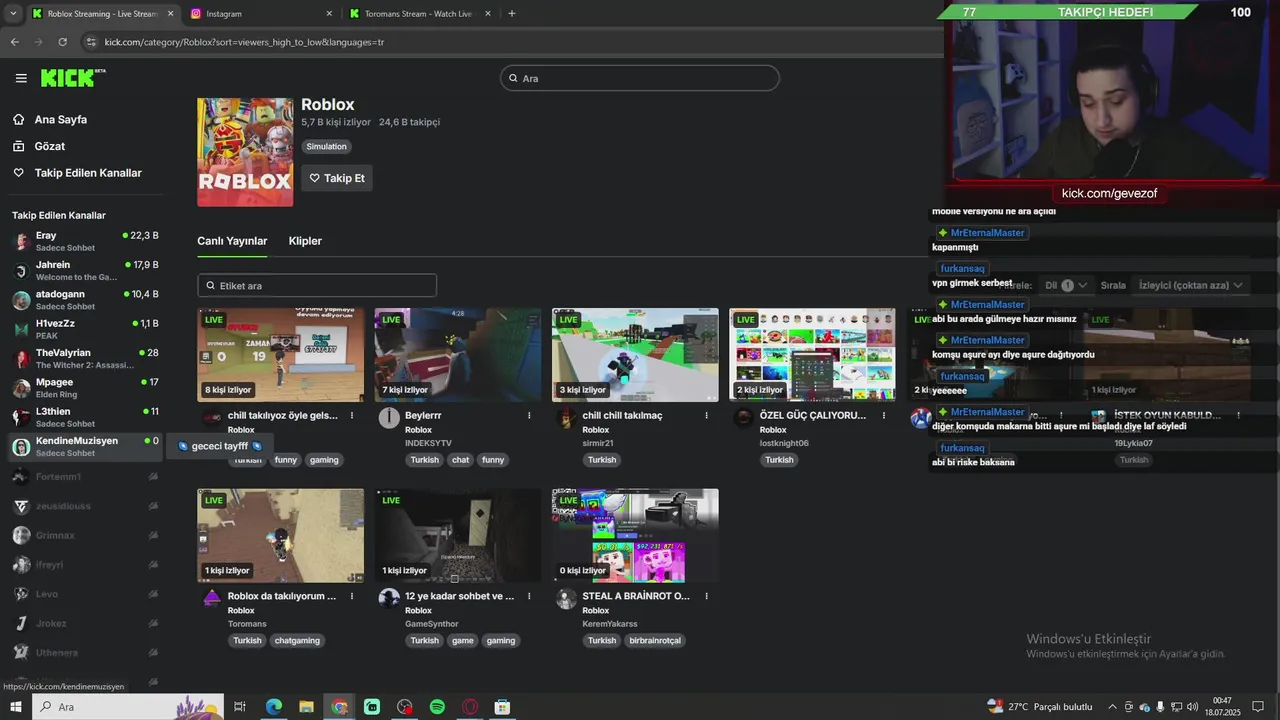Click the KeremYakarss channel avatar
The height and width of the screenshot is (720, 1280).
coord(566,599)
